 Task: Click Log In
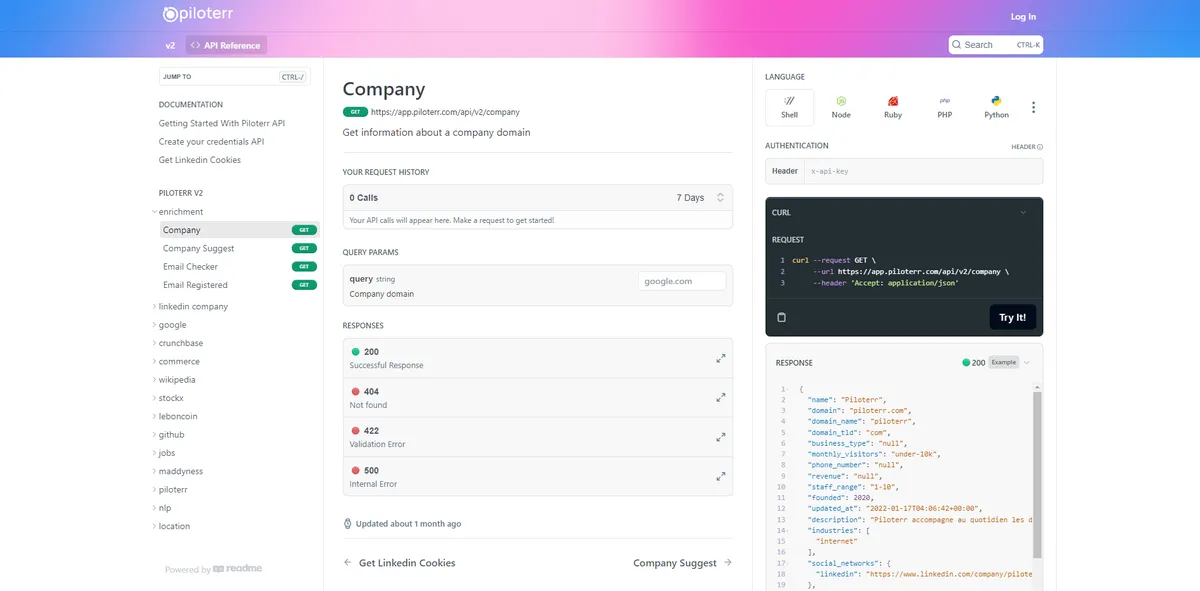1023,16
